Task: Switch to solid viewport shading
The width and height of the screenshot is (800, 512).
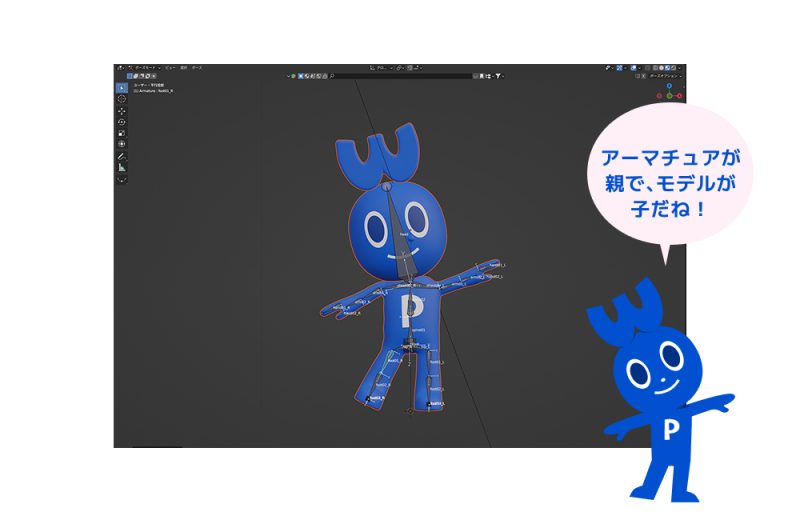Action: point(661,68)
